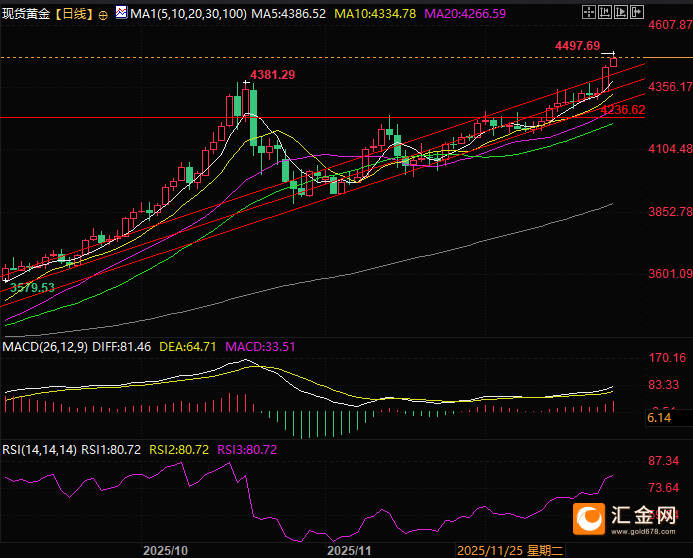Click the latest candlestick near 4497.69
Screen dimensions: 693x558
point(613,61)
